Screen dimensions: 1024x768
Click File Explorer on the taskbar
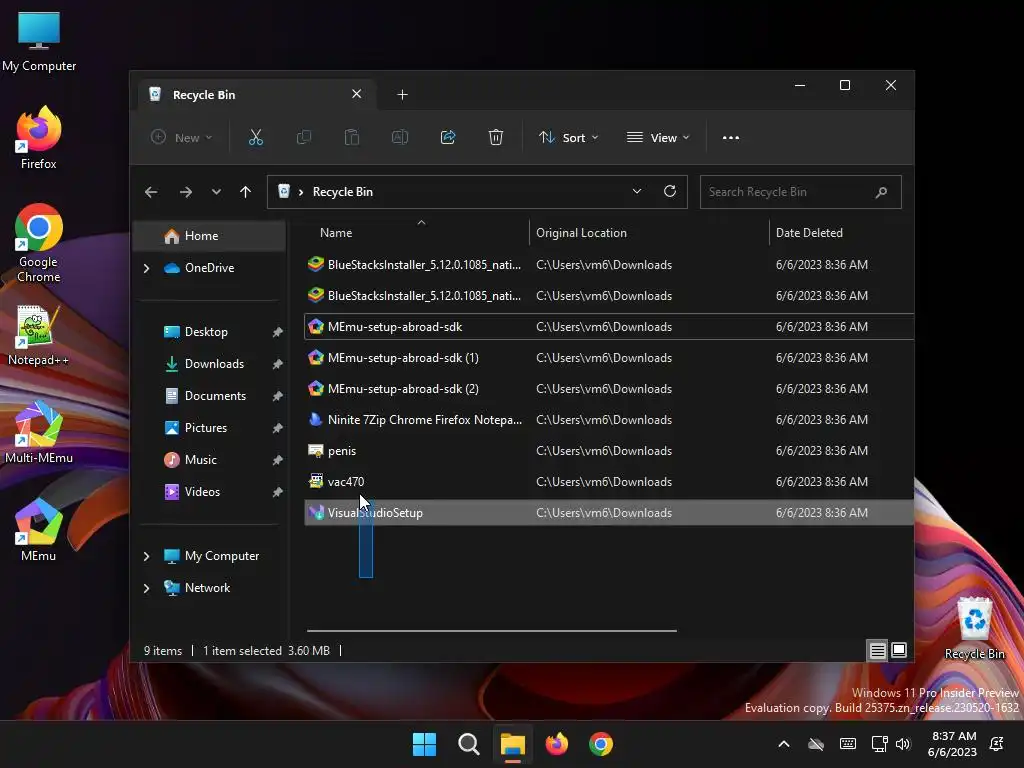(x=513, y=744)
